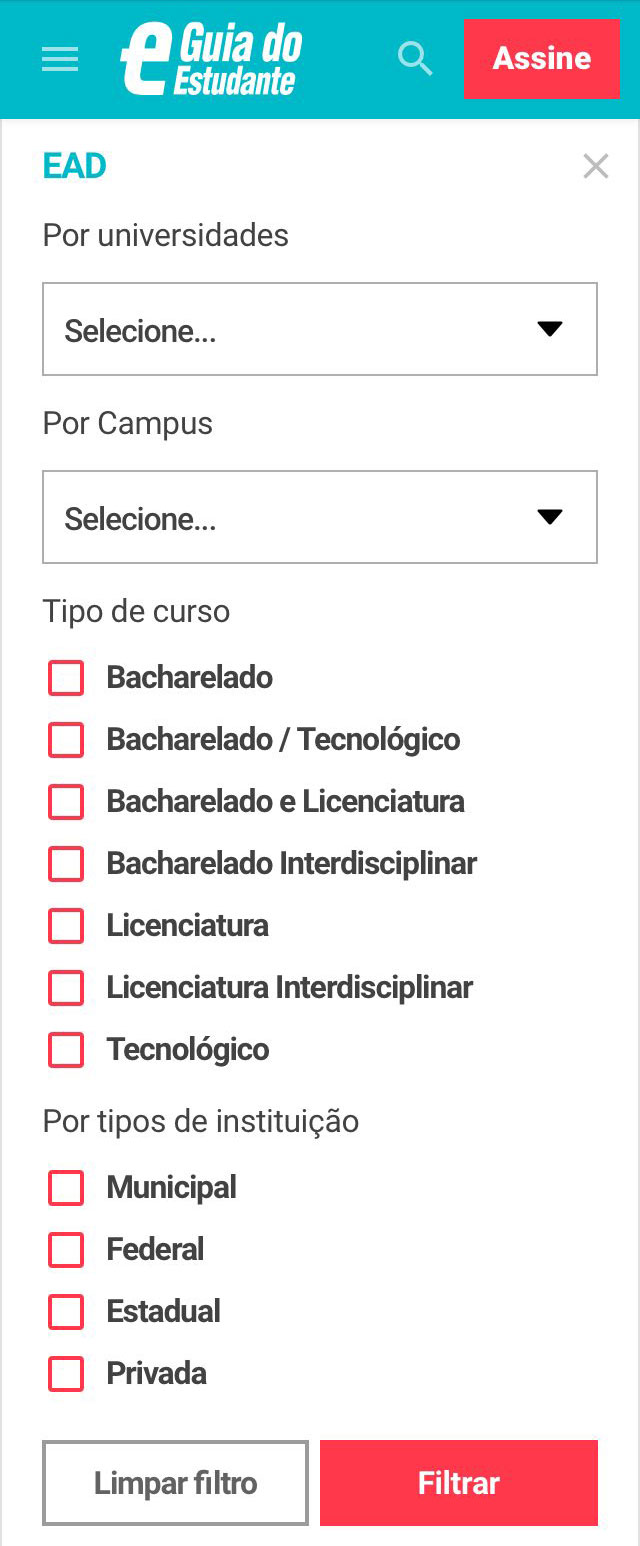Check the Municipal institution checkbox
This screenshot has height=1546, width=640.
pyautogui.click(x=65, y=1188)
